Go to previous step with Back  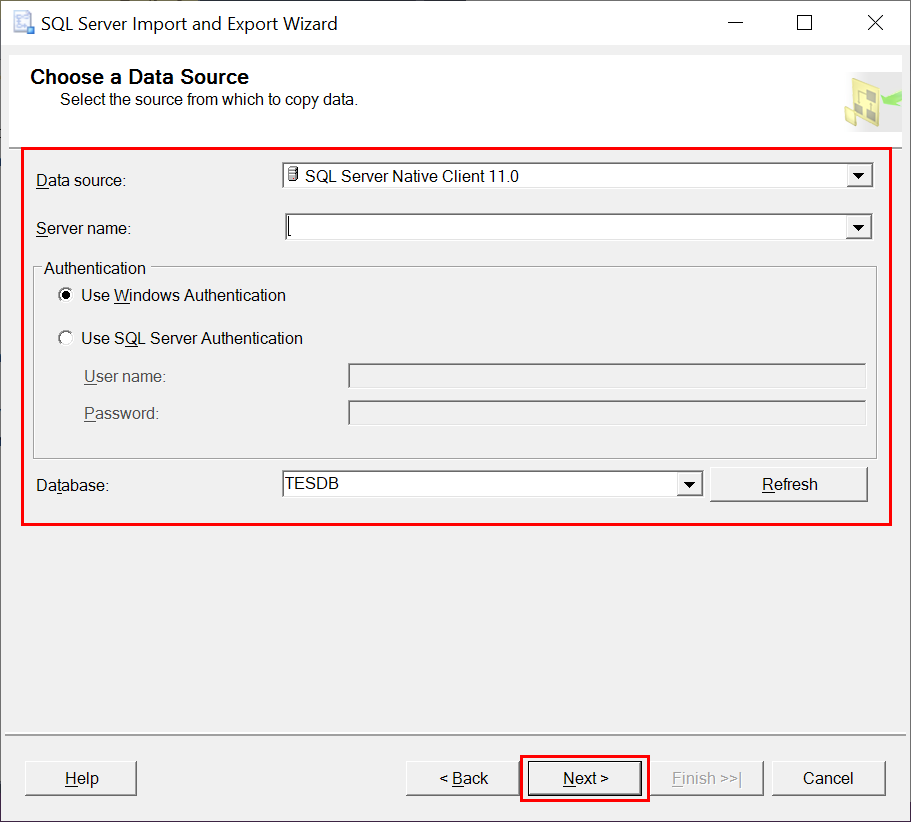pyautogui.click(x=463, y=778)
